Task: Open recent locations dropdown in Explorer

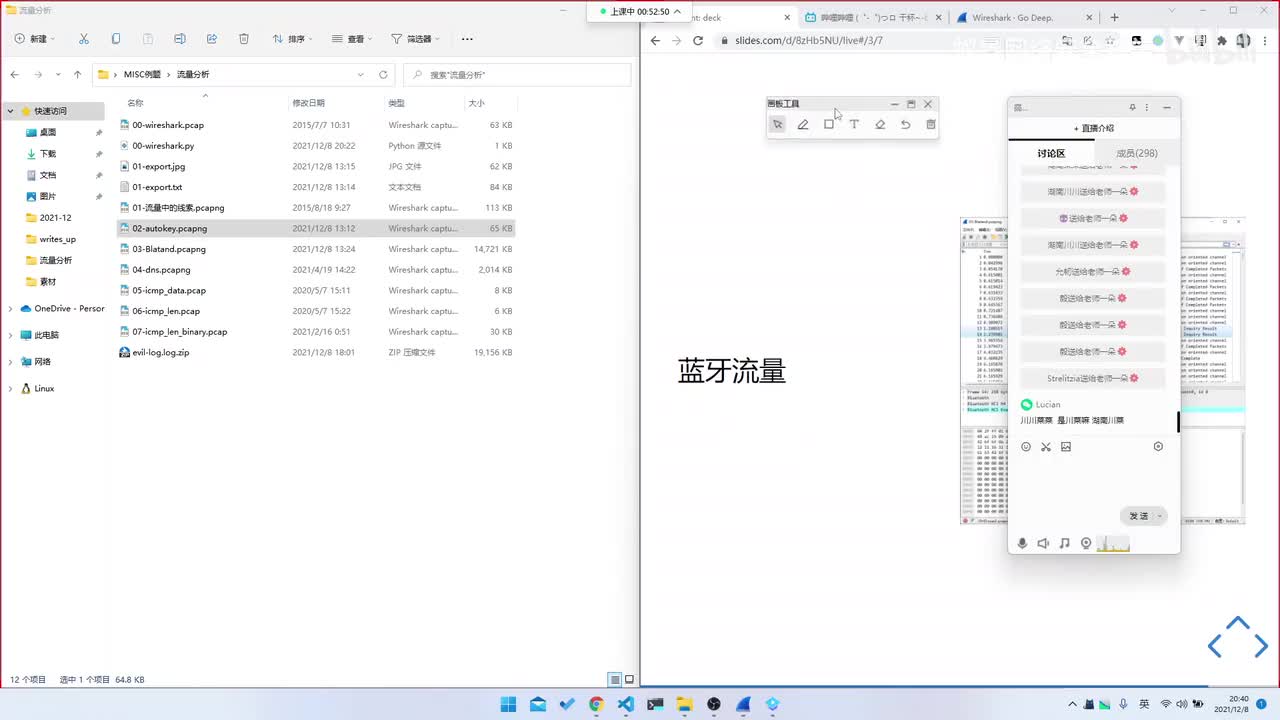Action: (x=58, y=75)
